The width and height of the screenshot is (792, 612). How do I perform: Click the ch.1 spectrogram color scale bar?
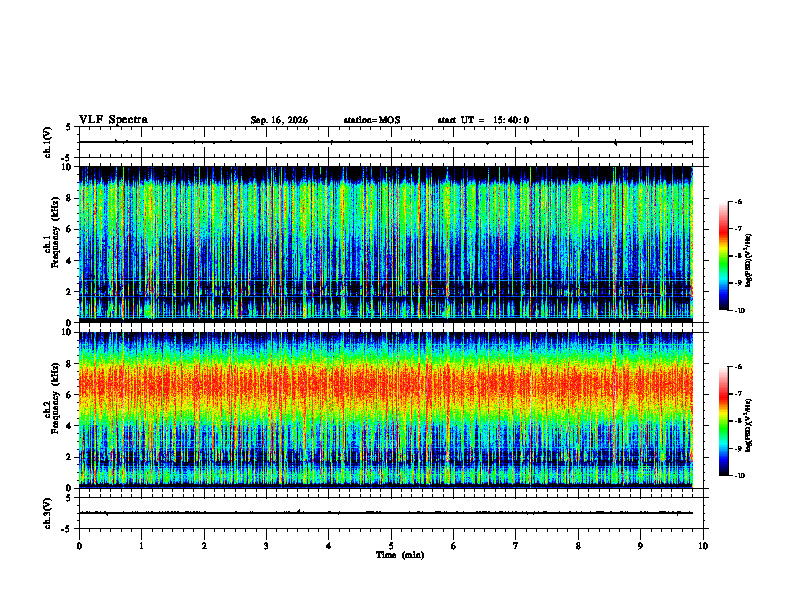tap(723, 256)
